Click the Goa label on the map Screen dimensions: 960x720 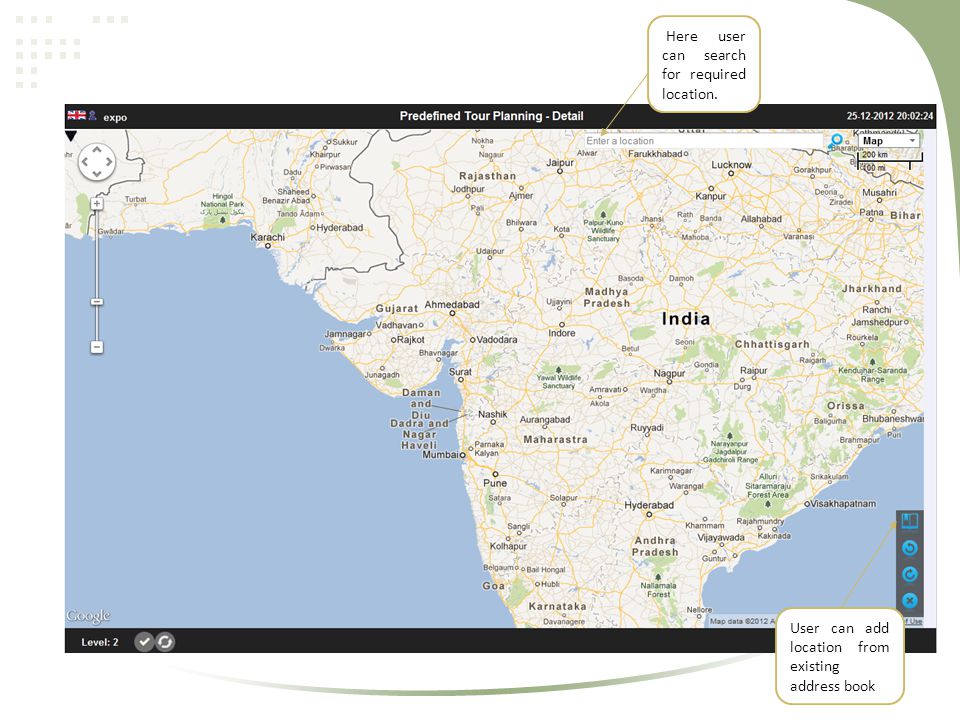[x=493, y=585]
